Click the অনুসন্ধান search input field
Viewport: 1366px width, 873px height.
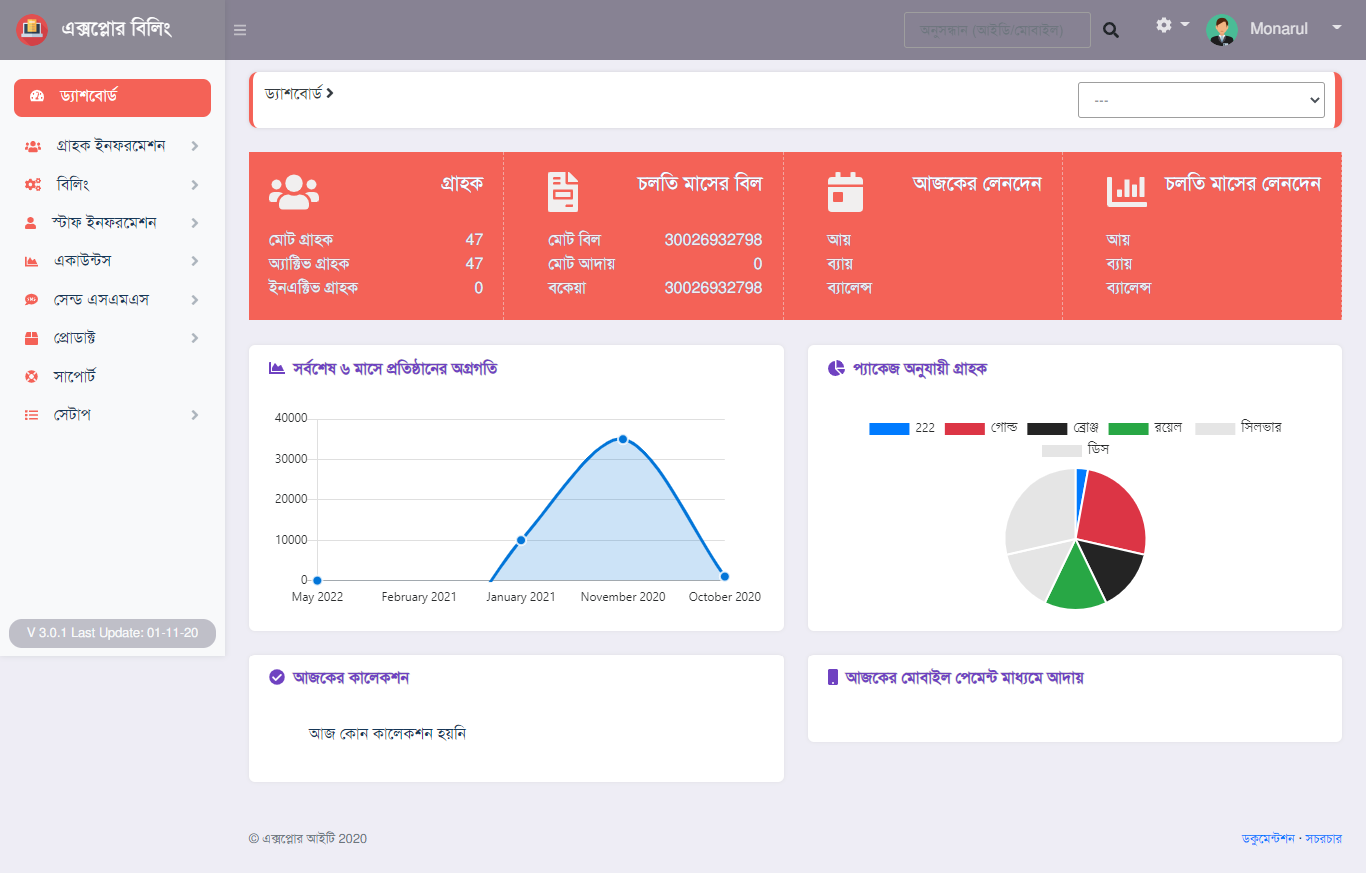997,30
